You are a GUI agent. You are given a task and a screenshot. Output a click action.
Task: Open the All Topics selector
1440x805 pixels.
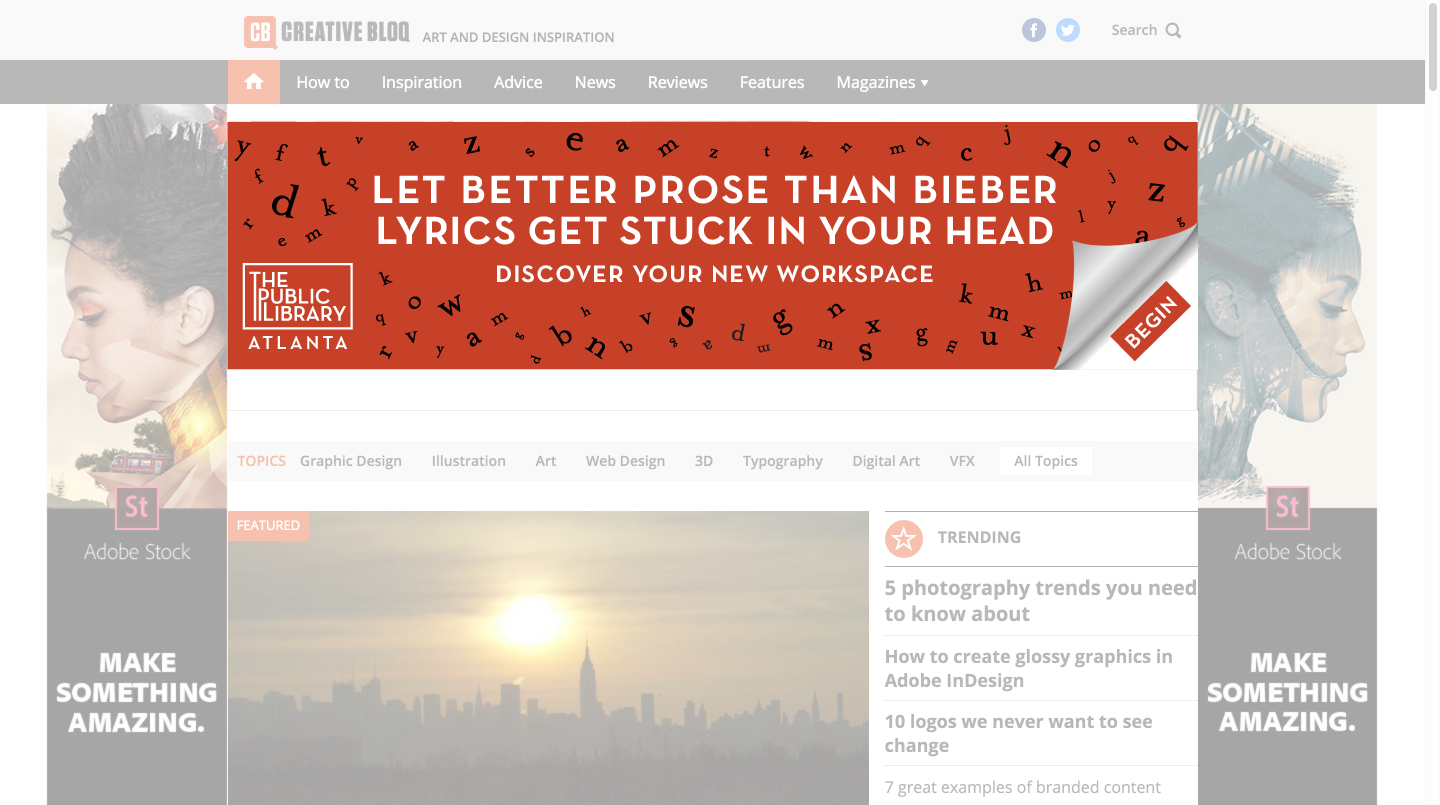pyautogui.click(x=1046, y=461)
